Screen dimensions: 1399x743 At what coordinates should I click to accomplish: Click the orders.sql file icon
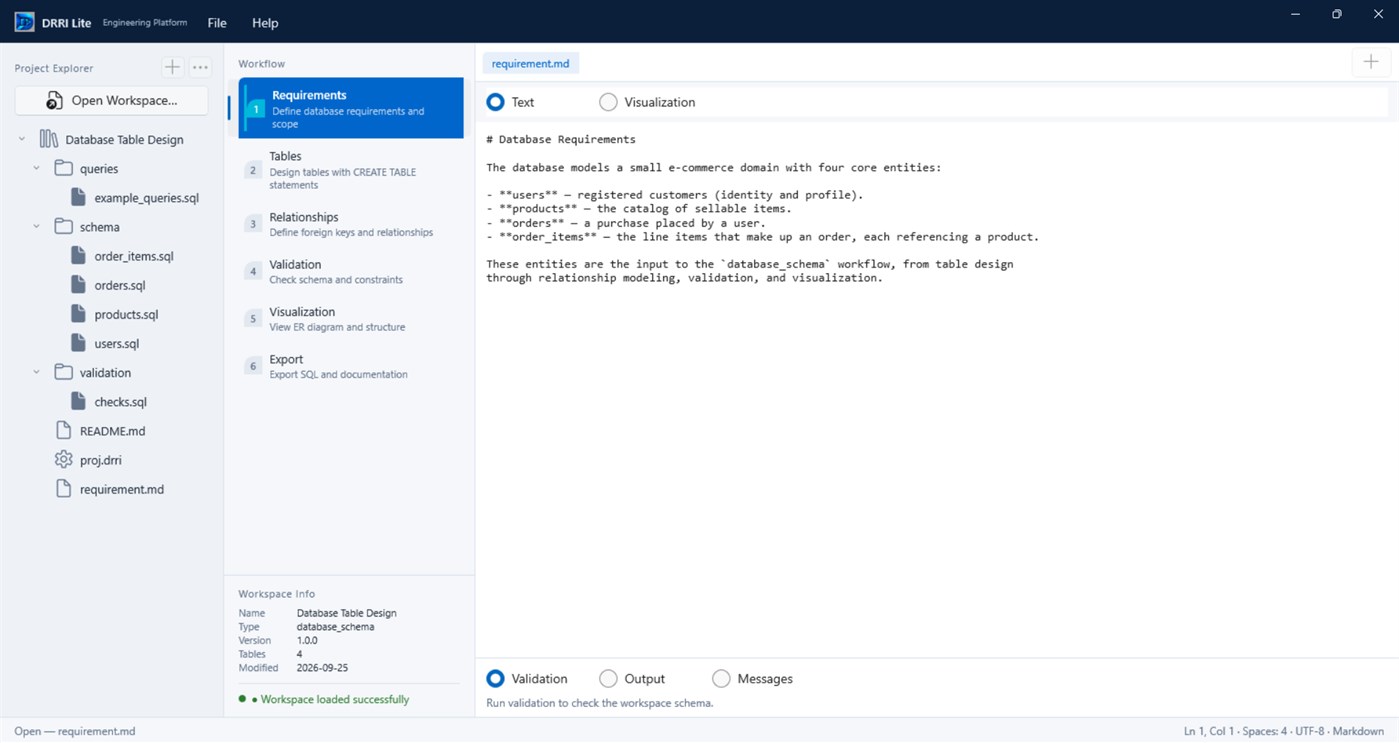click(78, 284)
